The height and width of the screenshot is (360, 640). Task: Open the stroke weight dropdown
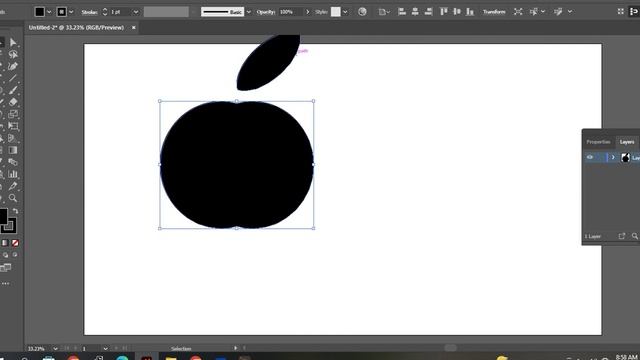(136, 12)
